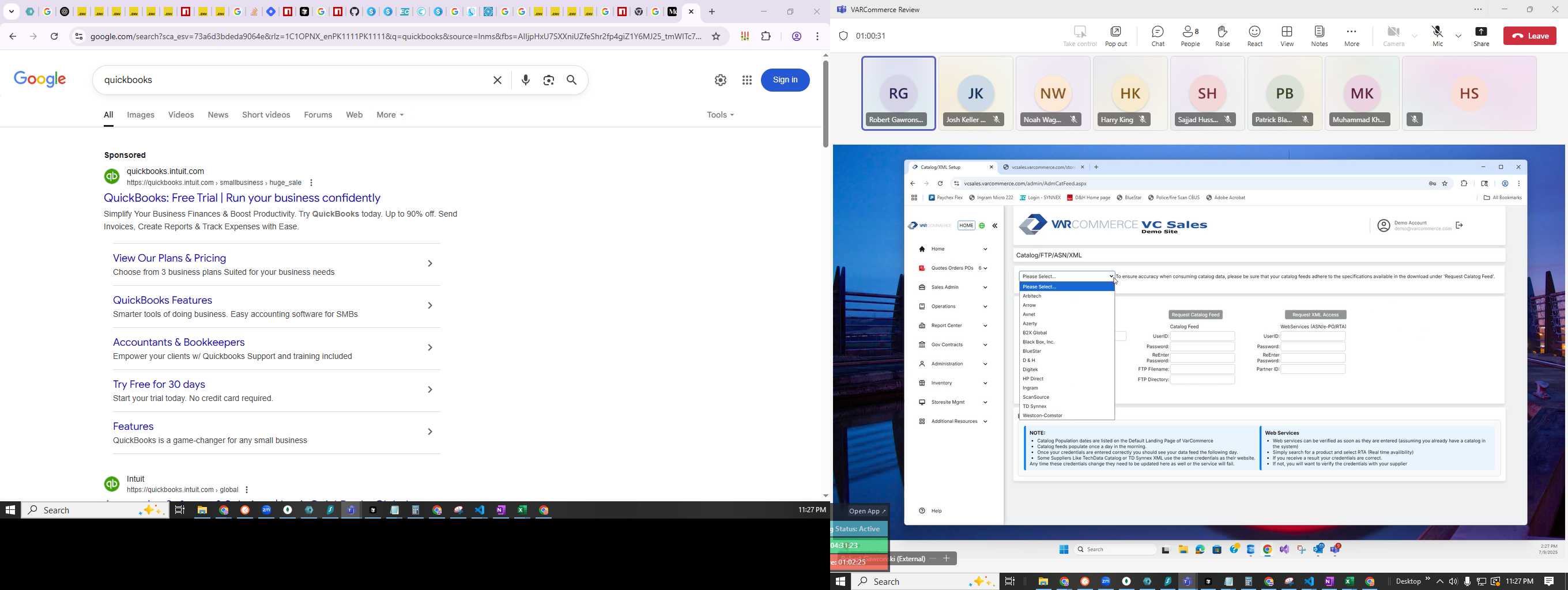
Task: Unmute the mic in Teams
Action: click(1437, 36)
